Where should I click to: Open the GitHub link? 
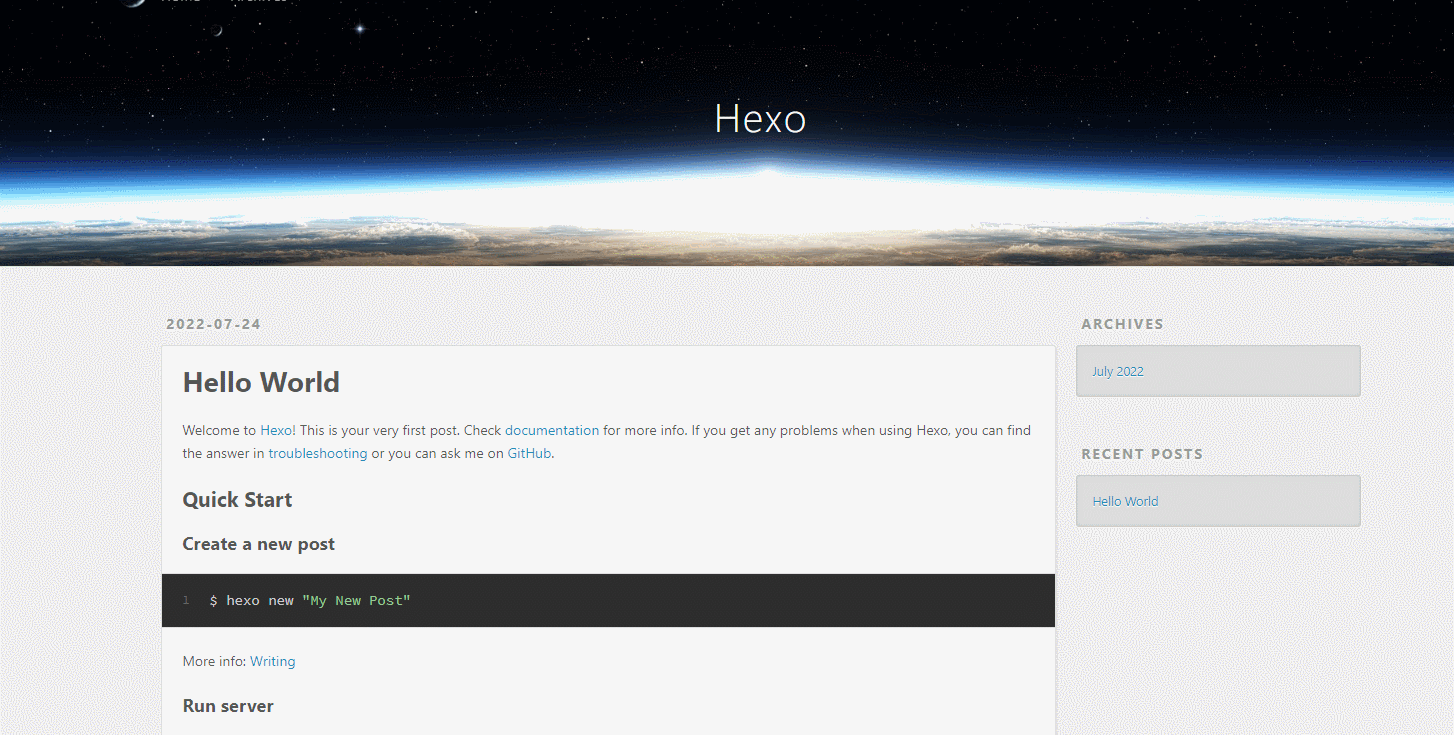[530, 454]
